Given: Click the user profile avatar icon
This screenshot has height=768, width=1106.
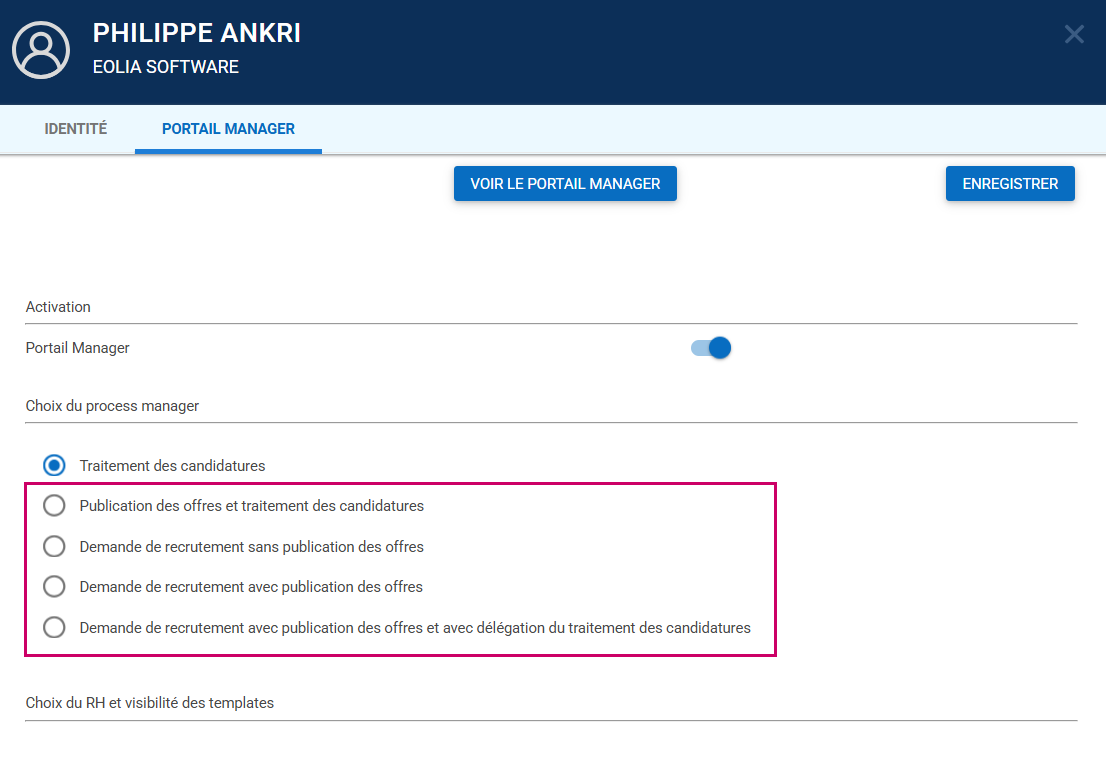Looking at the screenshot, I should click(x=41, y=50).
